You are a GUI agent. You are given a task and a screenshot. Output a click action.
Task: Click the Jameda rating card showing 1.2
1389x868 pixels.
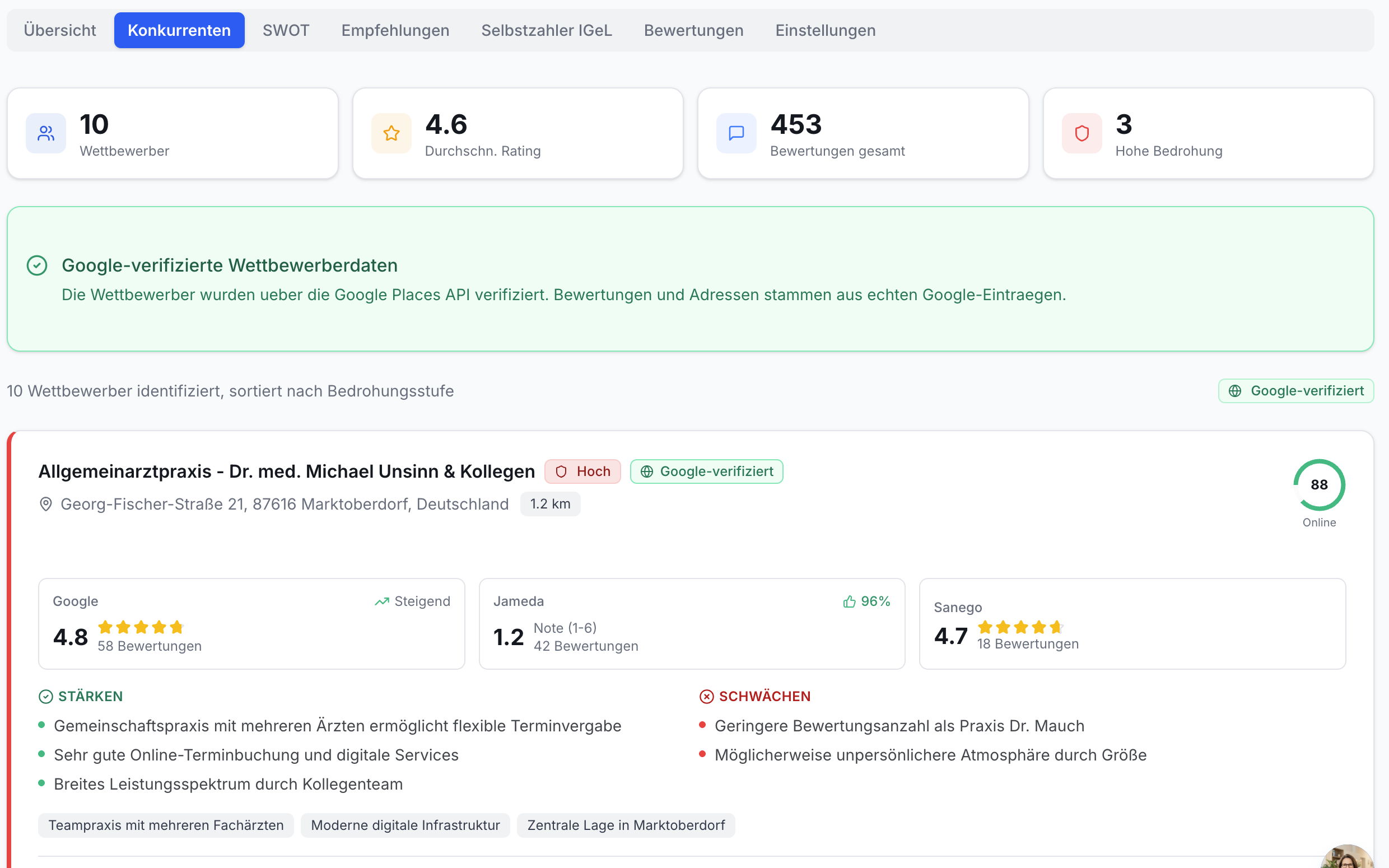[x=692, y=623]
